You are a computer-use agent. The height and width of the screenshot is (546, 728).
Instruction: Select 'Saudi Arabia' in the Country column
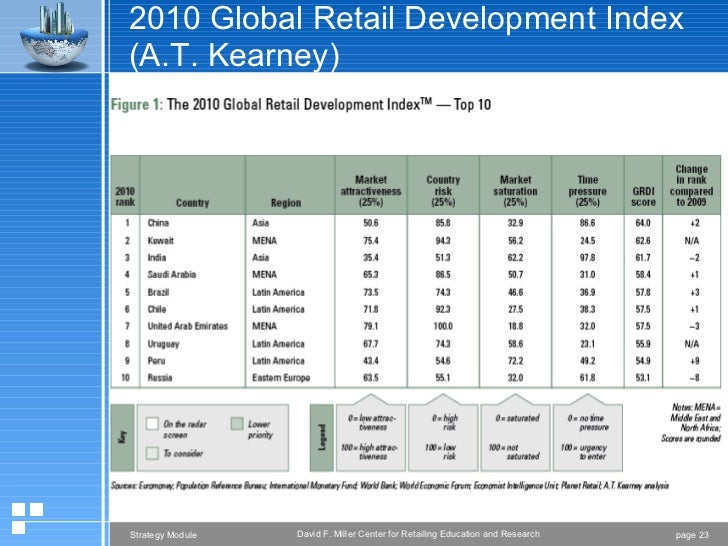point(171,274)
